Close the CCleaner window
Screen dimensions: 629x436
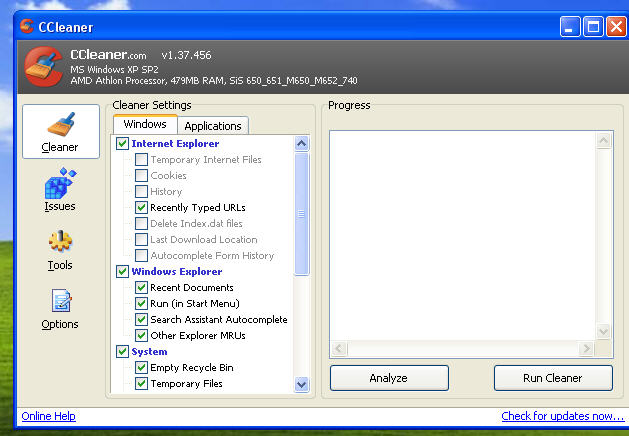tap(616, 27)
